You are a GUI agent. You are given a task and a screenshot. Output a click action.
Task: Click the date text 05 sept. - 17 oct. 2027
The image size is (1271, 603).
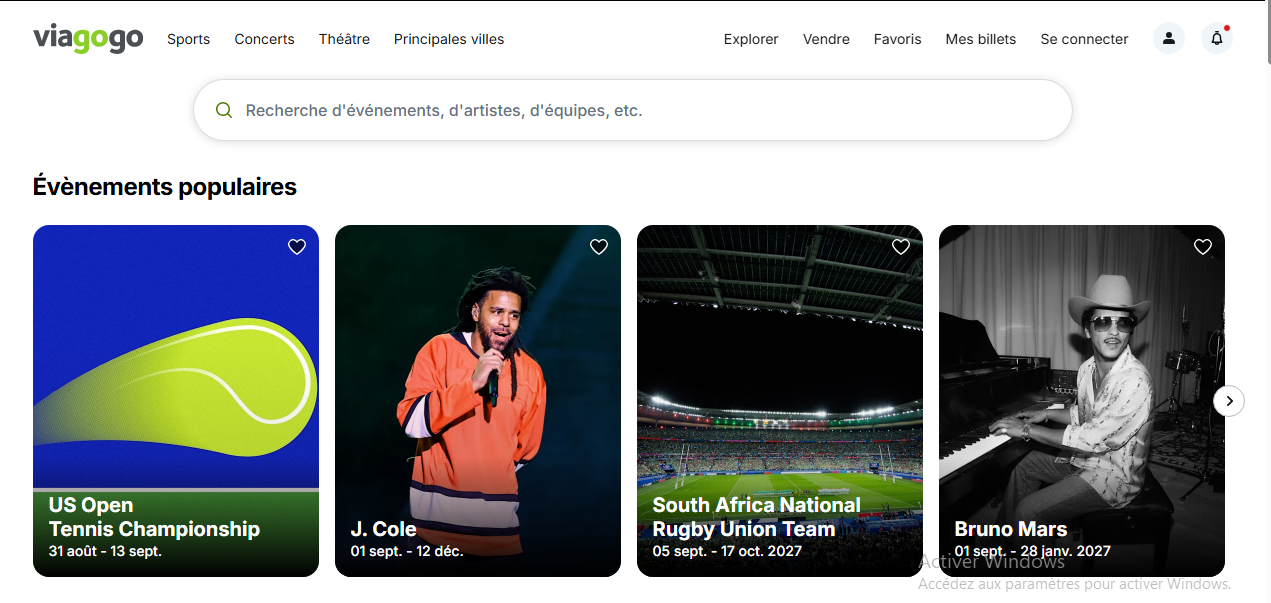pyautogui.click(x=727, y=551)
